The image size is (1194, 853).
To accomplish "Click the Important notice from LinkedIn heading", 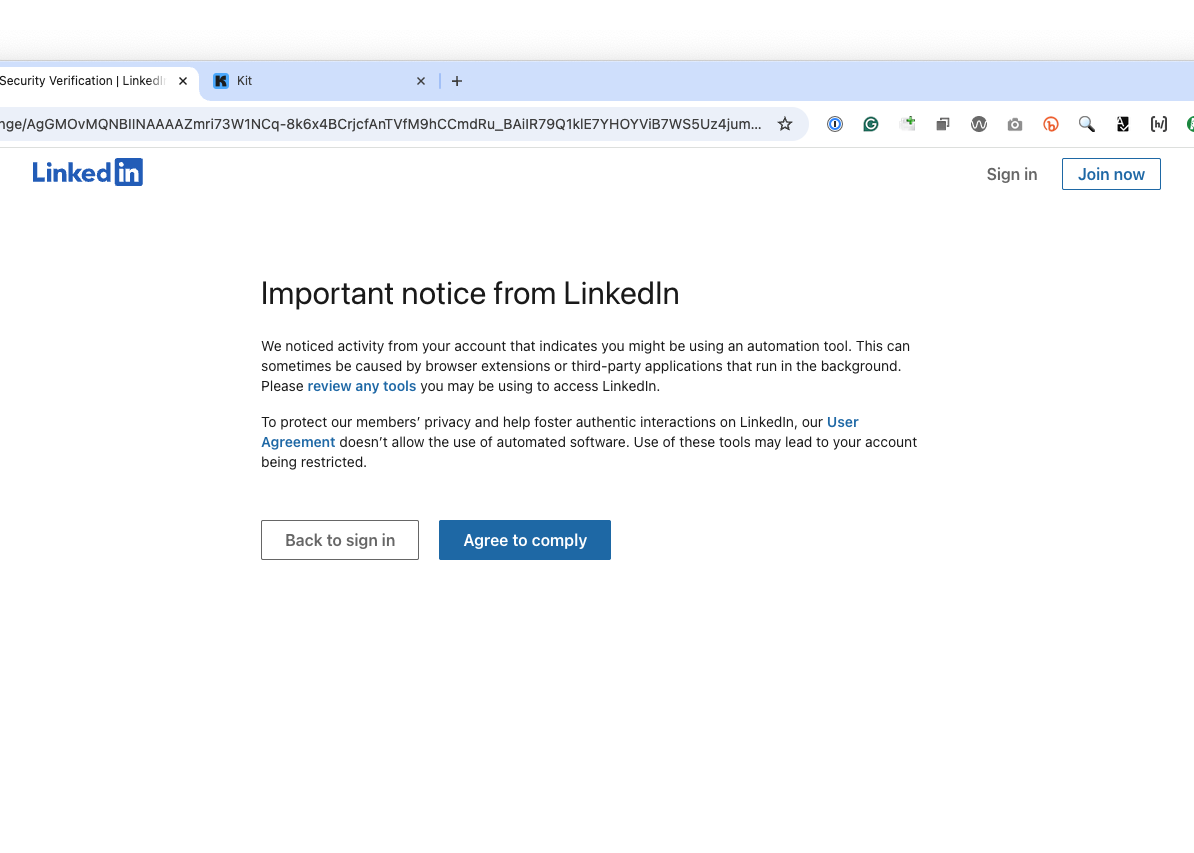I will point(470,293).
